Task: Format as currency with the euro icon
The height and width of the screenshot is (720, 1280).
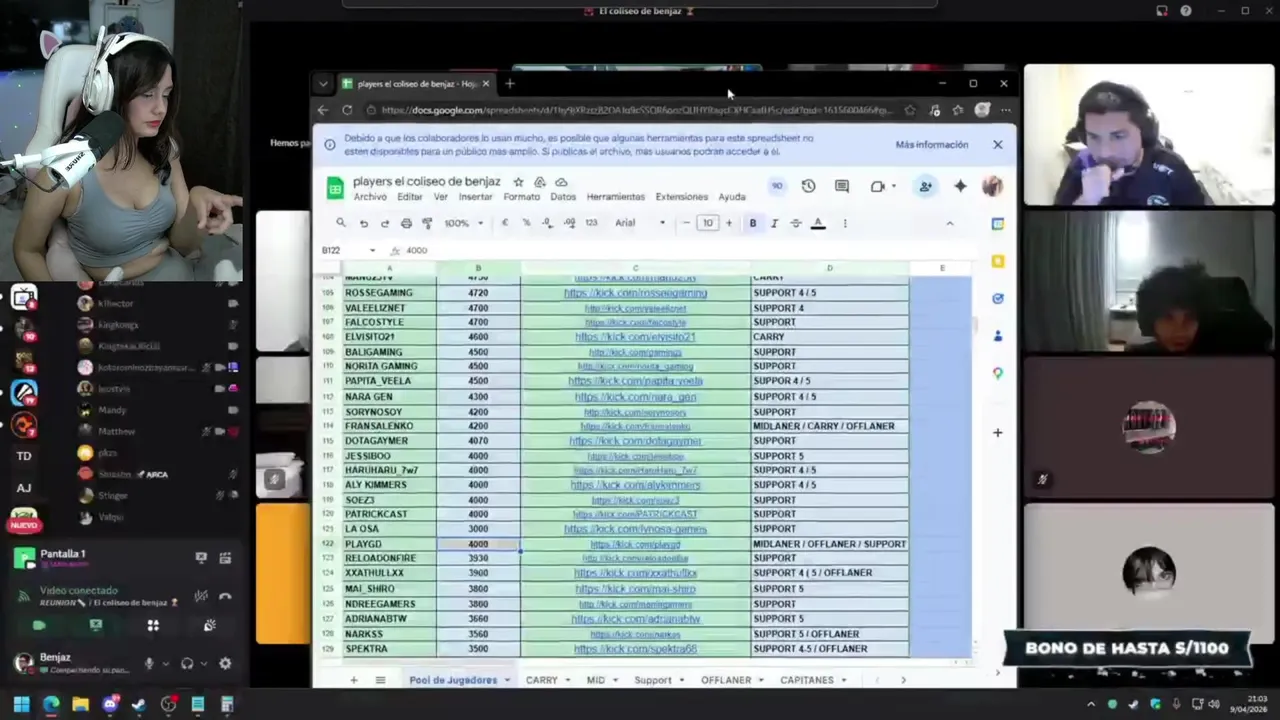Action: pos(505,223)
